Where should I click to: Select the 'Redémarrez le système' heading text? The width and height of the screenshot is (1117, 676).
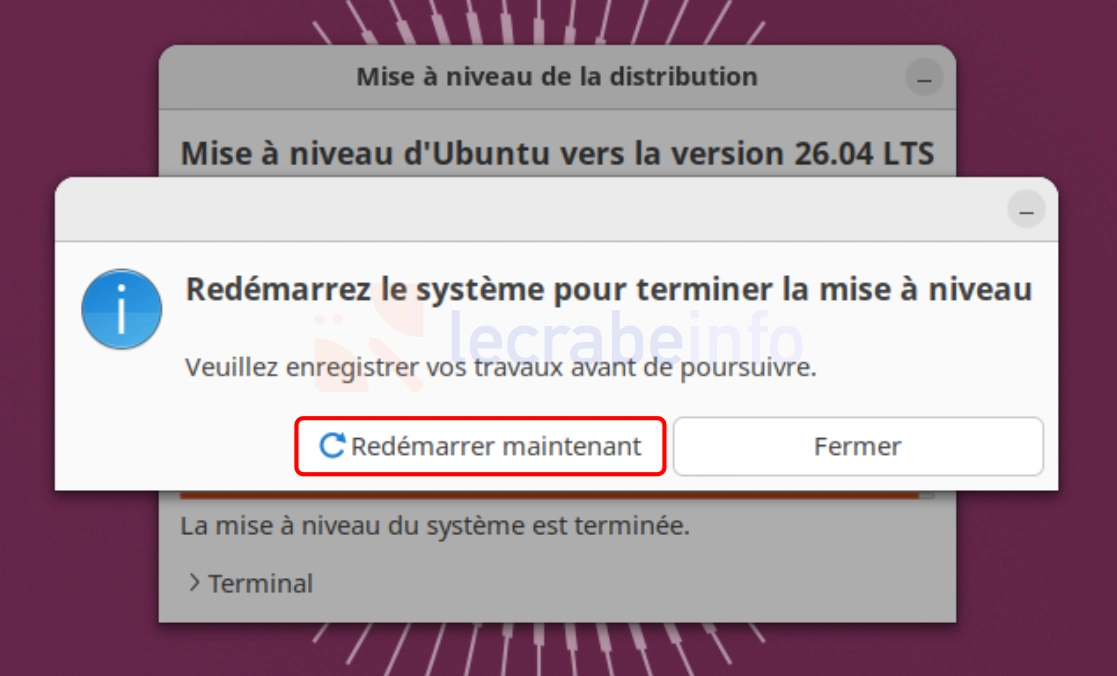(608, 289)
